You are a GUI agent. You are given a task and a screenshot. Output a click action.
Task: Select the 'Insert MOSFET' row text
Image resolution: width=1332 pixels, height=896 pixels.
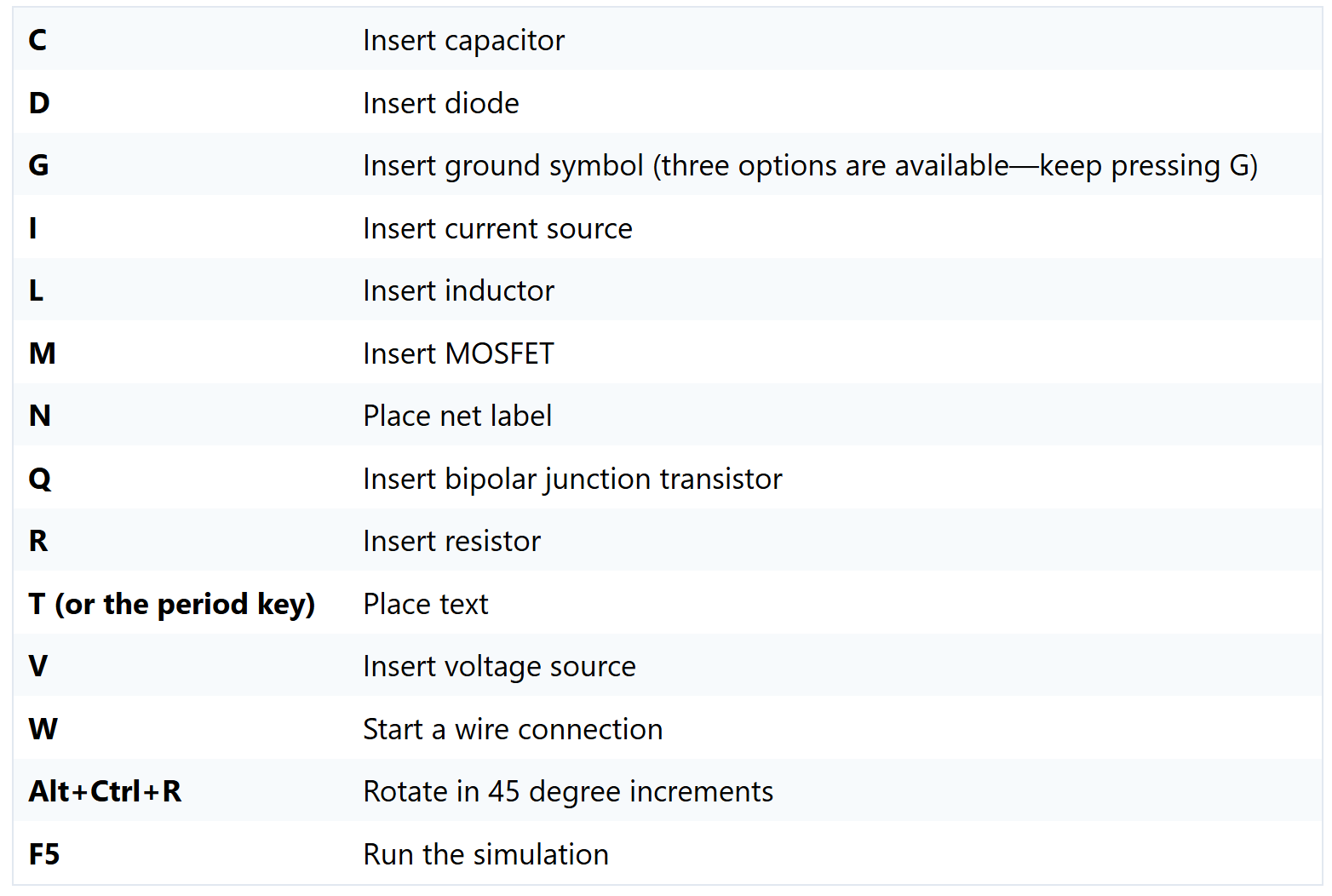click(x=458, y=353)
